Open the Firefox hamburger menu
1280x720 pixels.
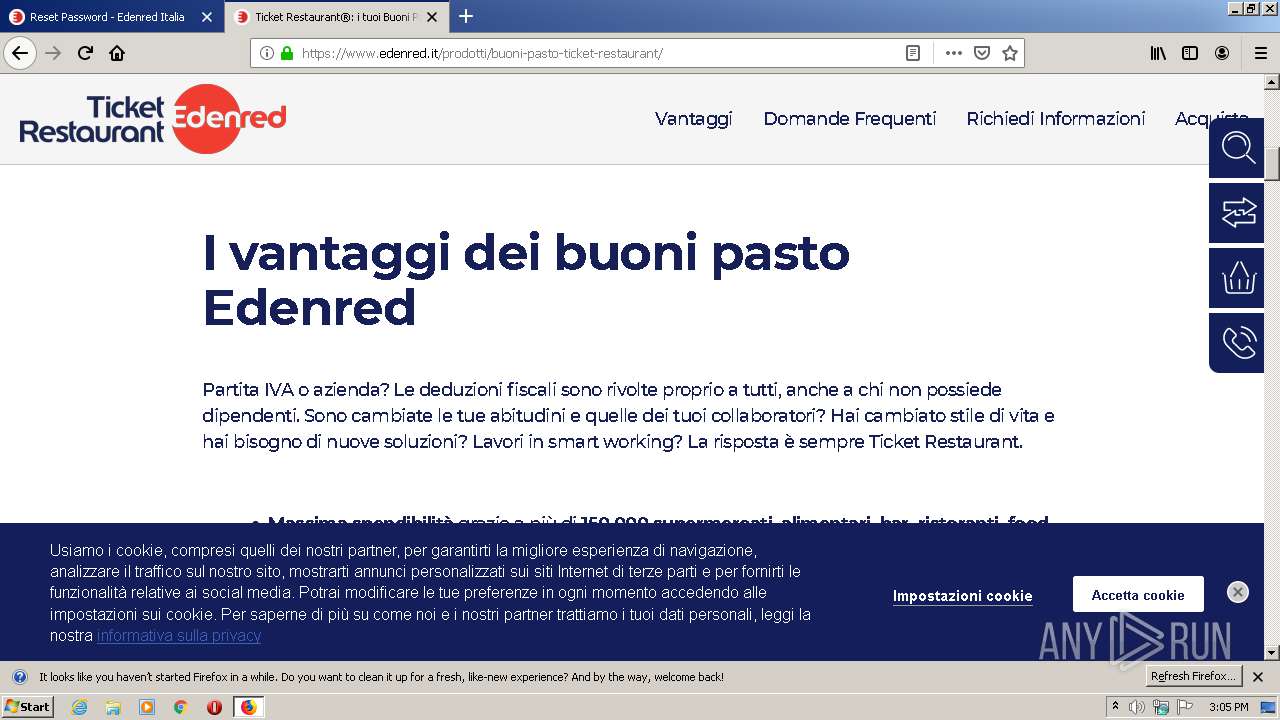tap(1260, 53)
